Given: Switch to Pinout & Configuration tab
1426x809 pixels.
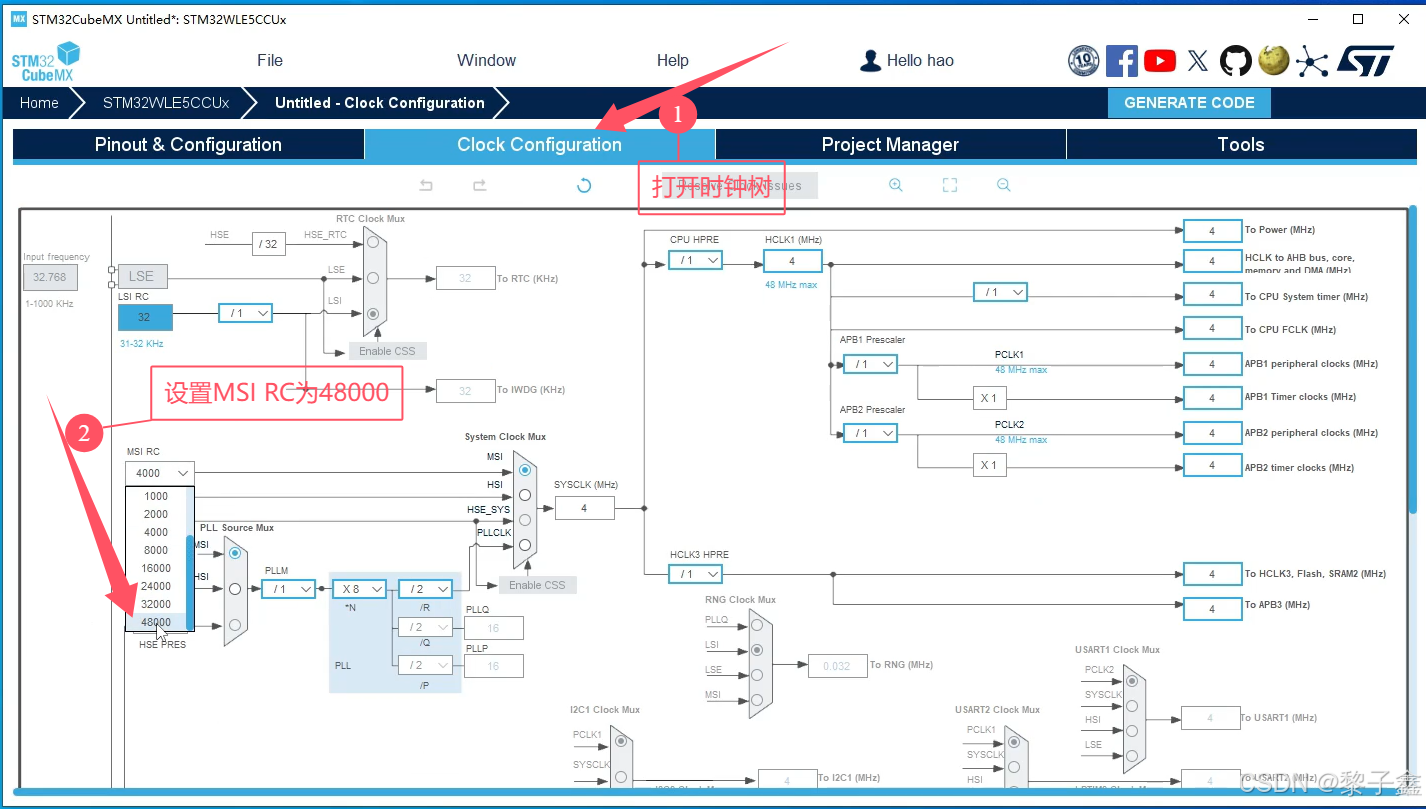Looking at the screenshot, I should (x=188, y=144).
